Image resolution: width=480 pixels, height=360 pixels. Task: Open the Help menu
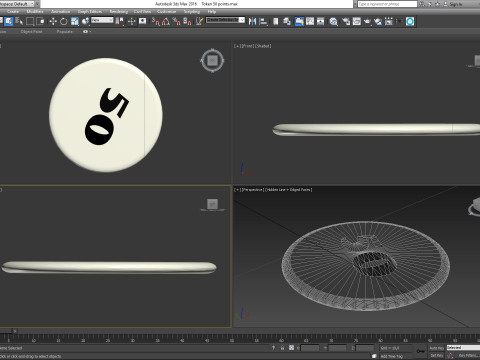tap(212, 12)
